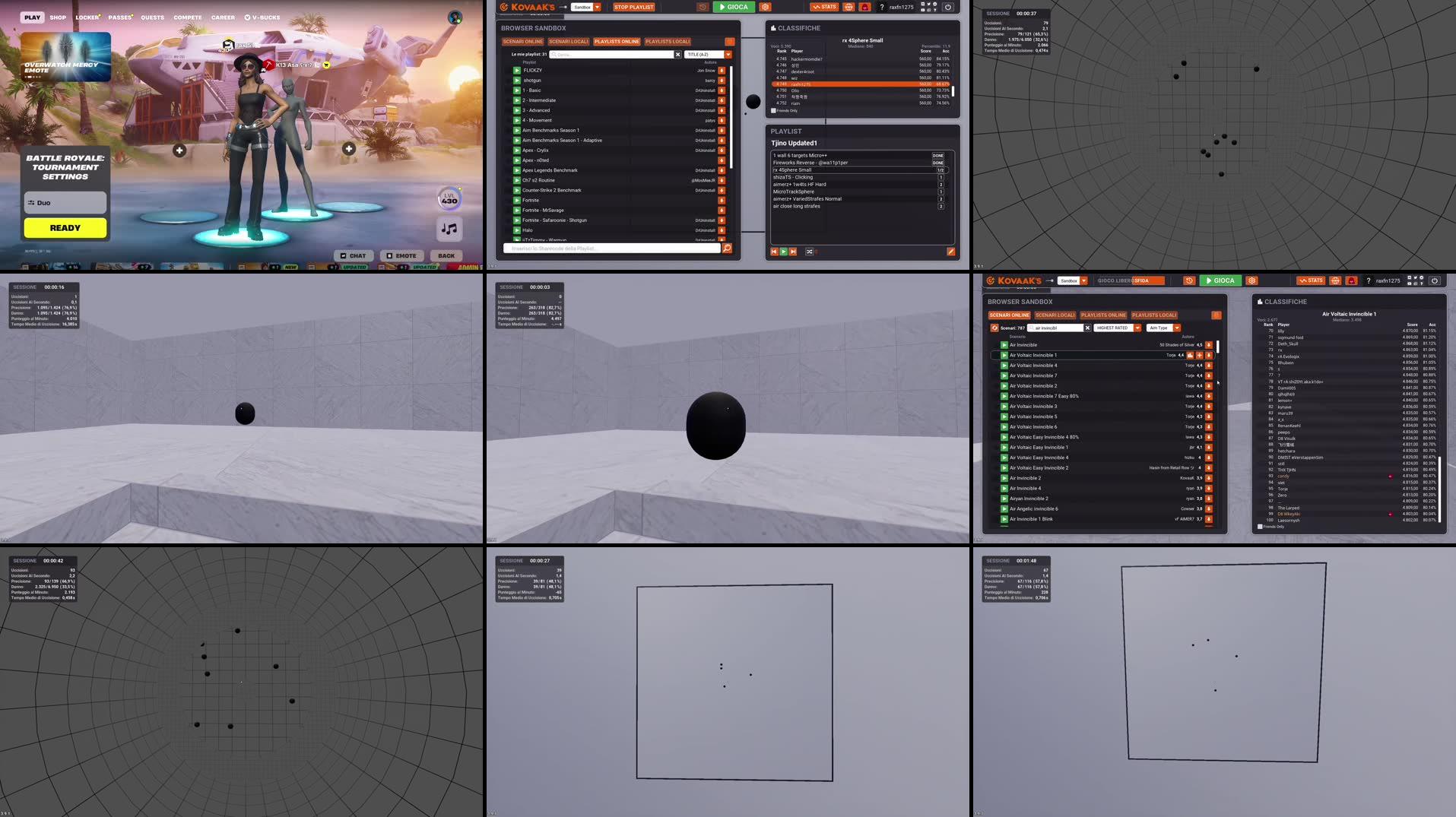Switch to SCENARI LOCALI tab in the STOP PLAYLIST window
The width and height of the screenshot is (1456, 817).
pyautogui.click(x=568, y=42)
